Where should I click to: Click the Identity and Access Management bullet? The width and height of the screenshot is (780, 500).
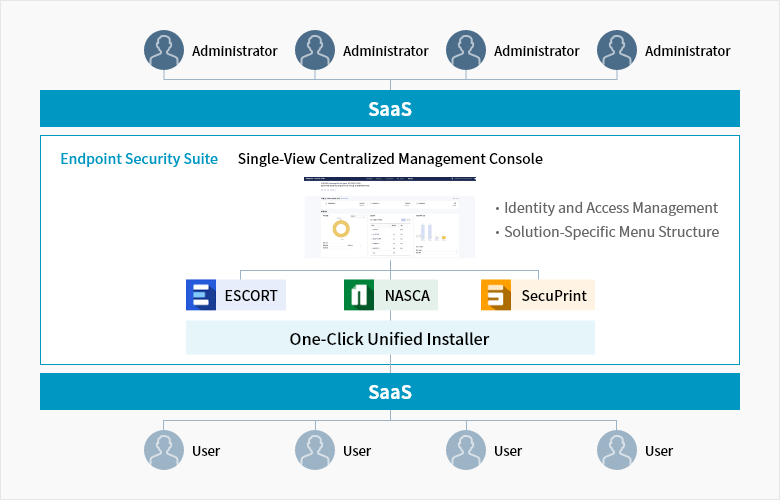coord(610,208)
